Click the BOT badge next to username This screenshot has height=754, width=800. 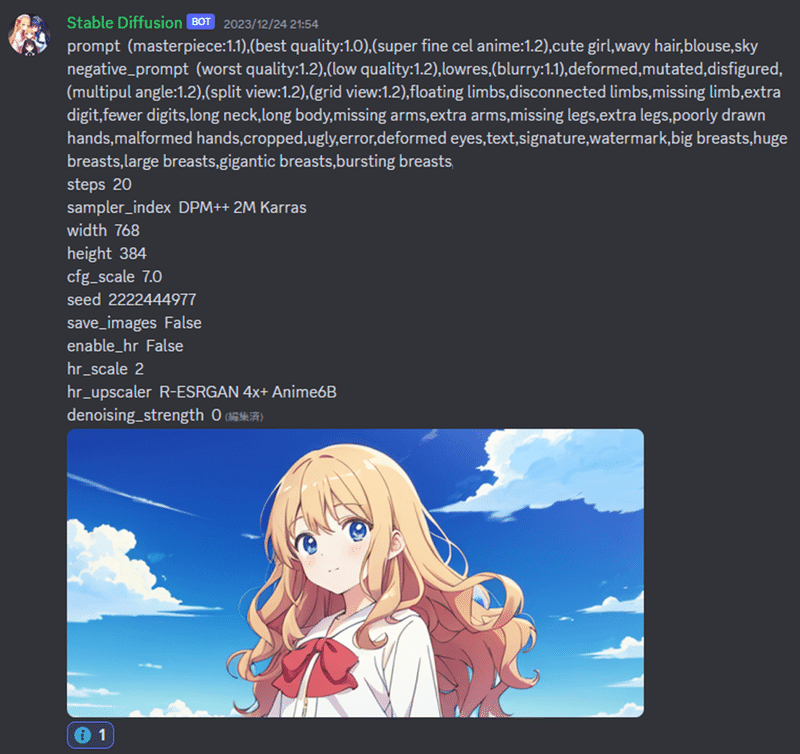coord(201,22)
